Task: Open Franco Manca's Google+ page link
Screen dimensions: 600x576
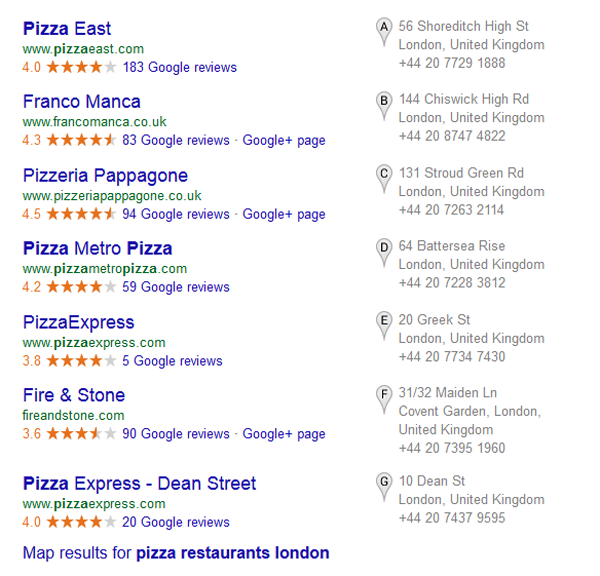Action: click(284, 140)
